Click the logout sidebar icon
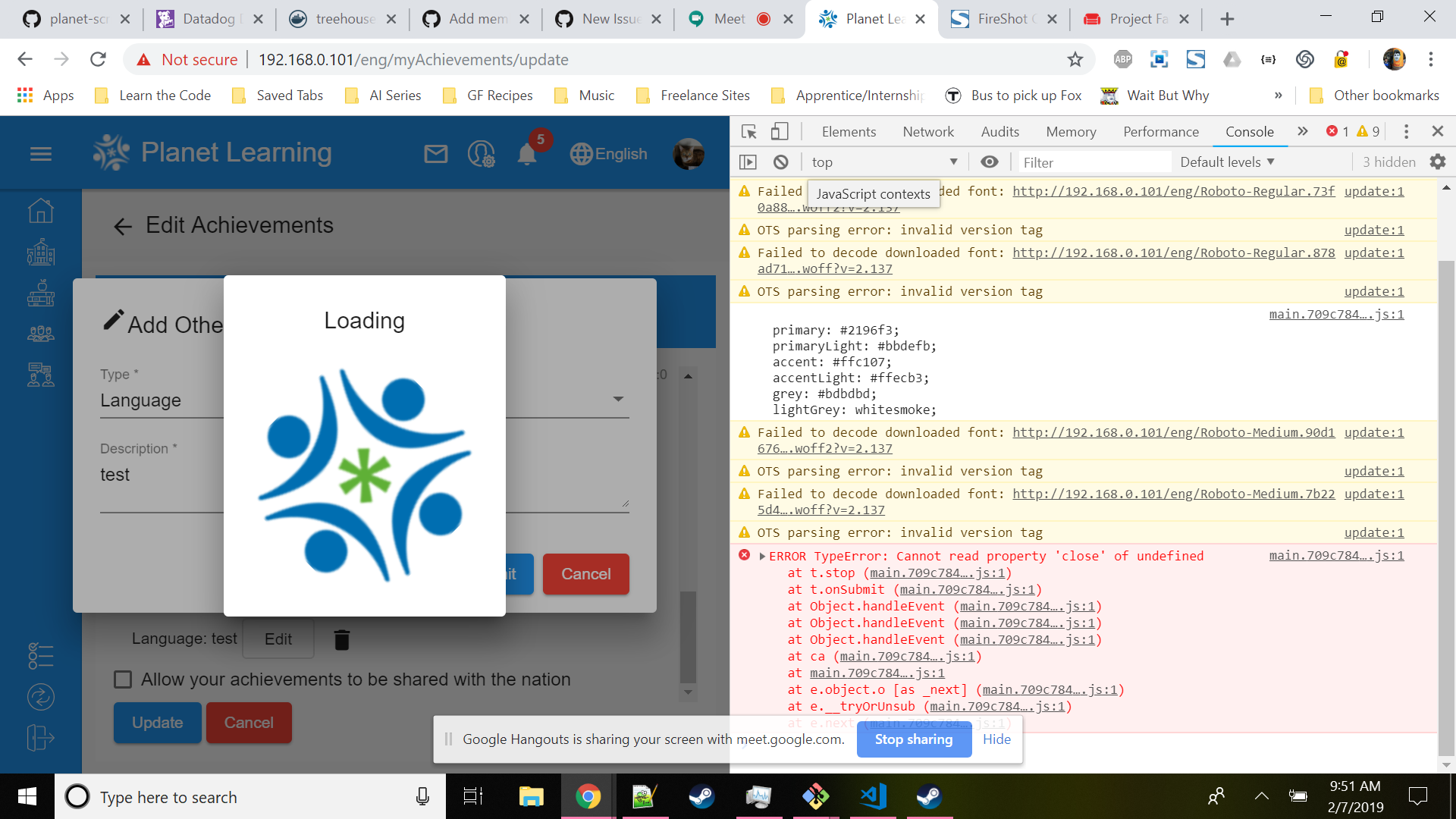 coord(41,737)
